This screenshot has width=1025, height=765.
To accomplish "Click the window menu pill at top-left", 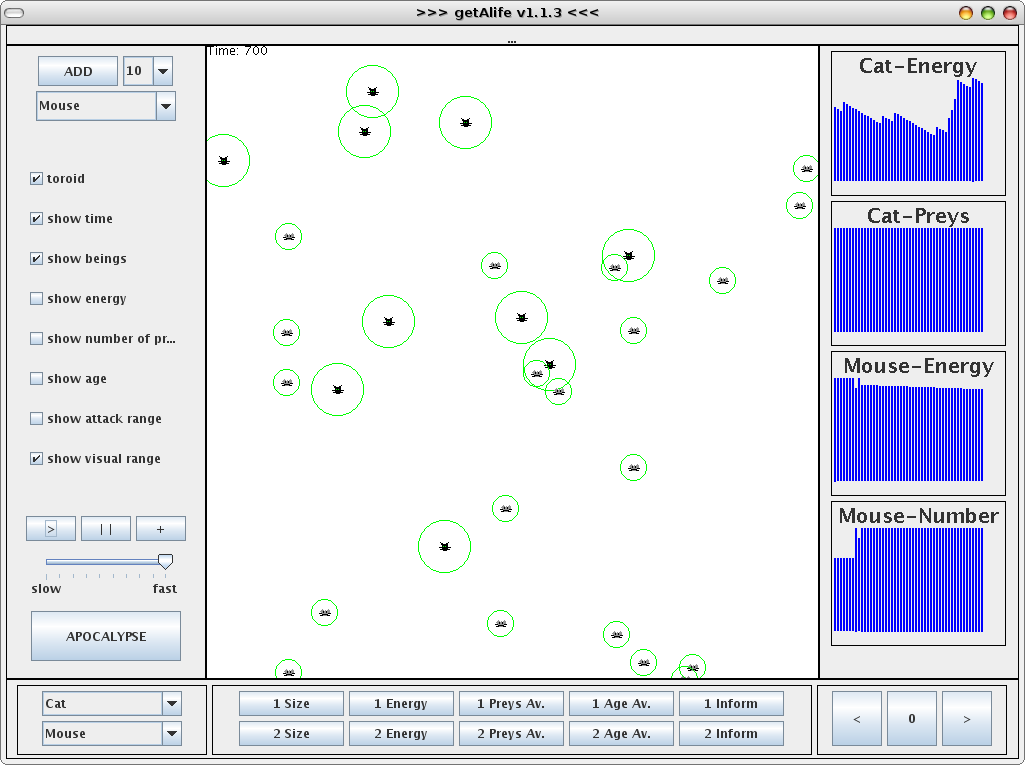I will point(14,13).
